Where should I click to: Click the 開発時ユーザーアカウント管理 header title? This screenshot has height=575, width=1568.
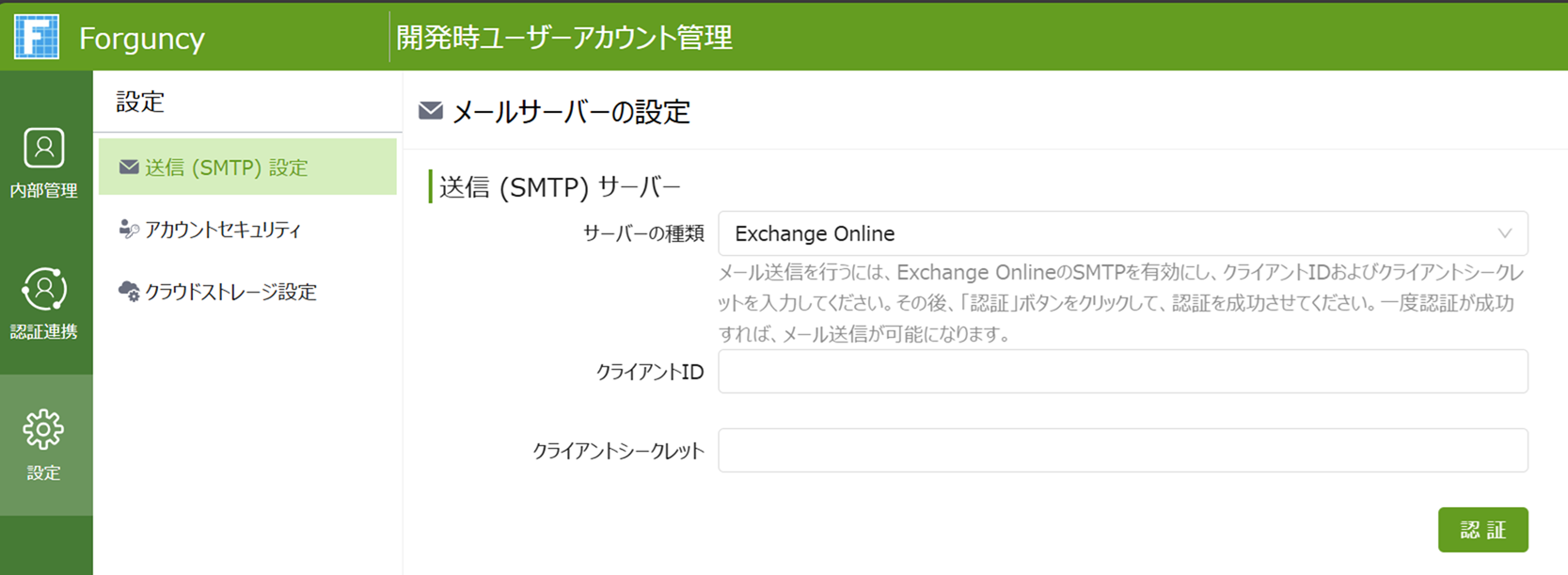click(x=564, y=38)
